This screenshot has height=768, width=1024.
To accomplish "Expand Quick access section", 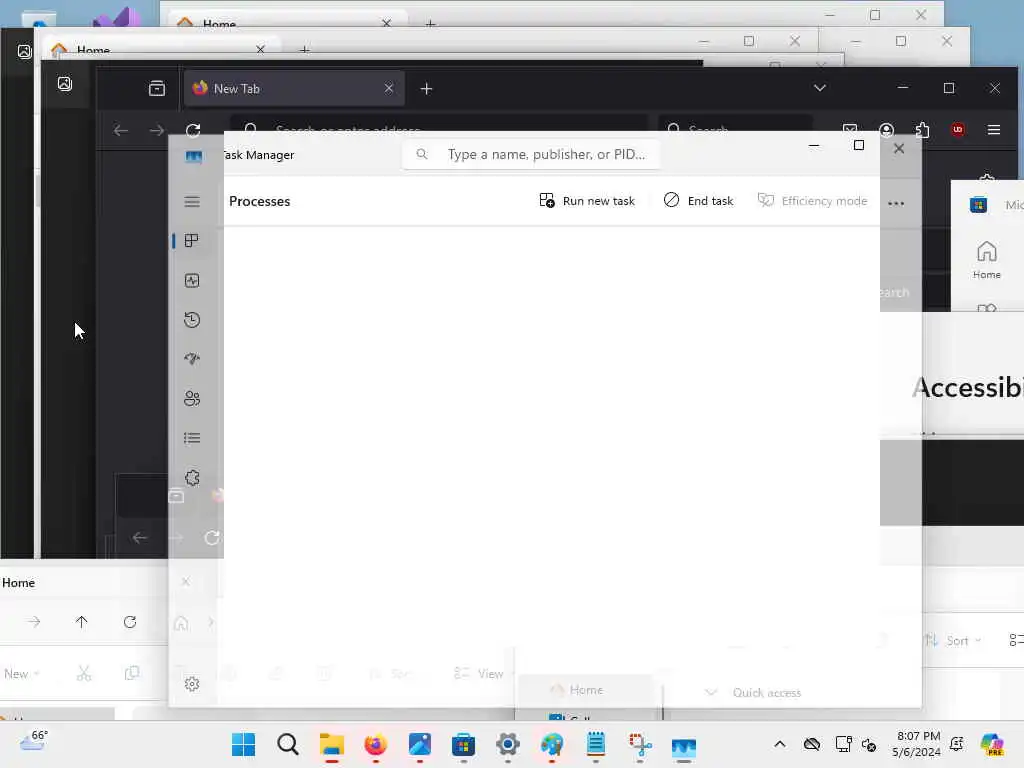I will tap(711, 692).
